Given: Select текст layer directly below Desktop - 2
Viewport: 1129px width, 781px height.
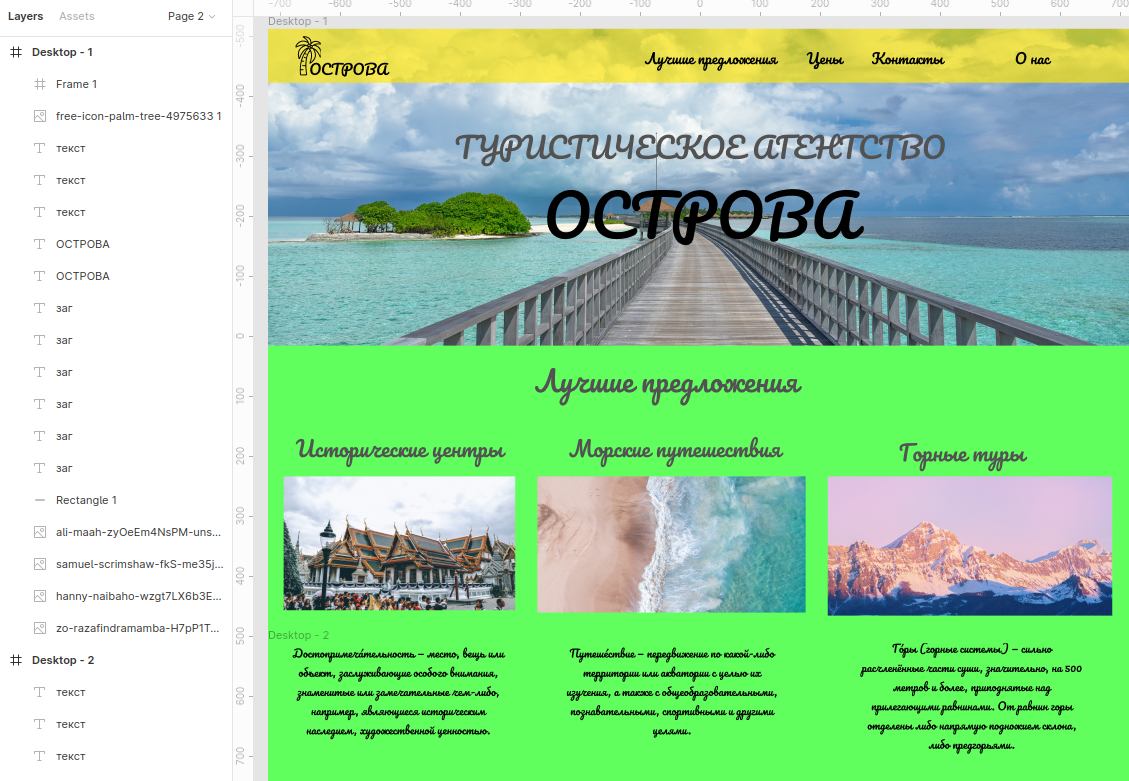Looking at the screenshot, I should (x=116, y=692).
